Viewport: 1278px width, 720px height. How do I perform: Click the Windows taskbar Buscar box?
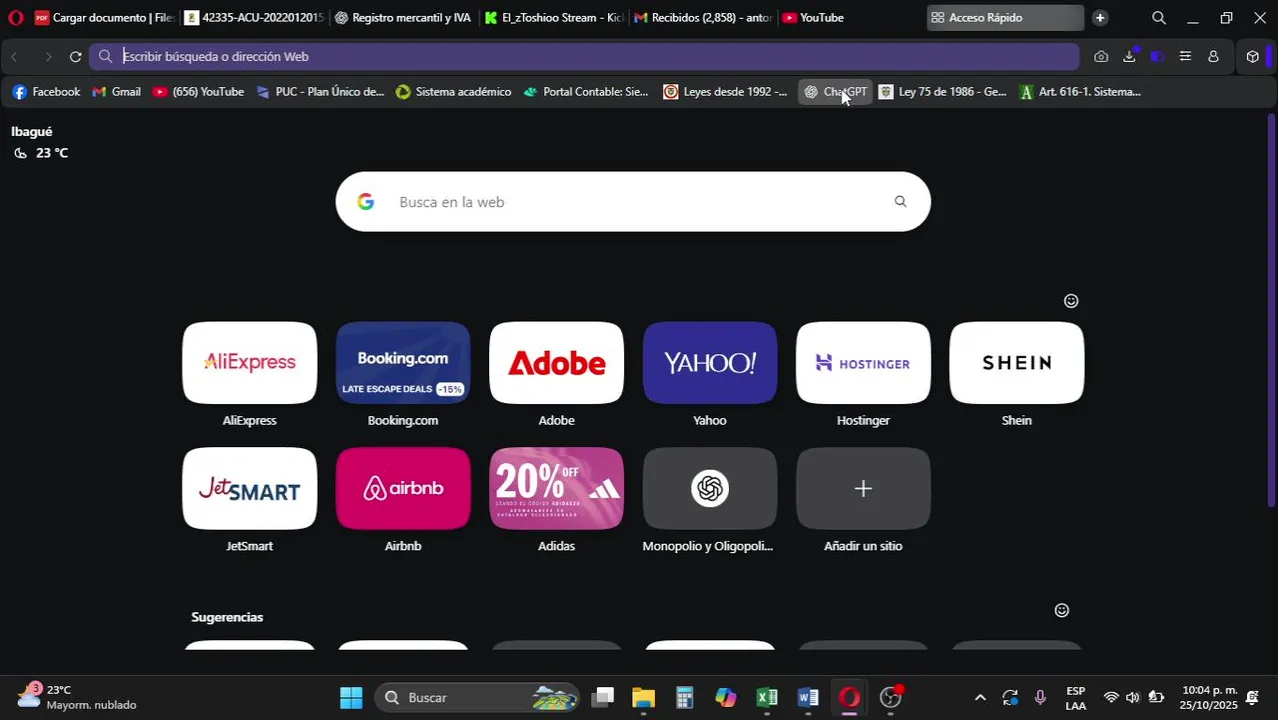click(x=477, y=698)
